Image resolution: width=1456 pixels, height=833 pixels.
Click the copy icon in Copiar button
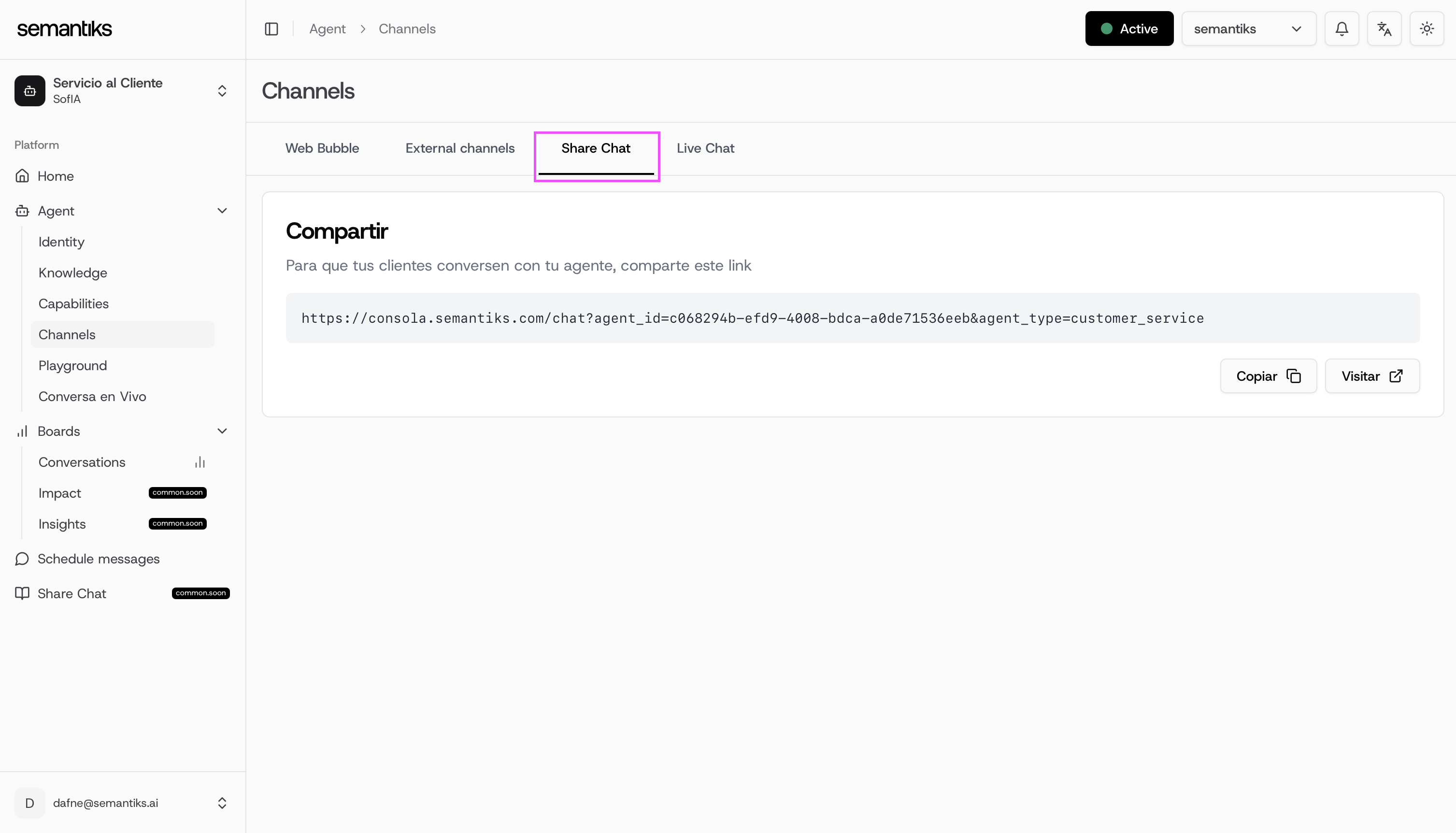tap(1294, 376)
